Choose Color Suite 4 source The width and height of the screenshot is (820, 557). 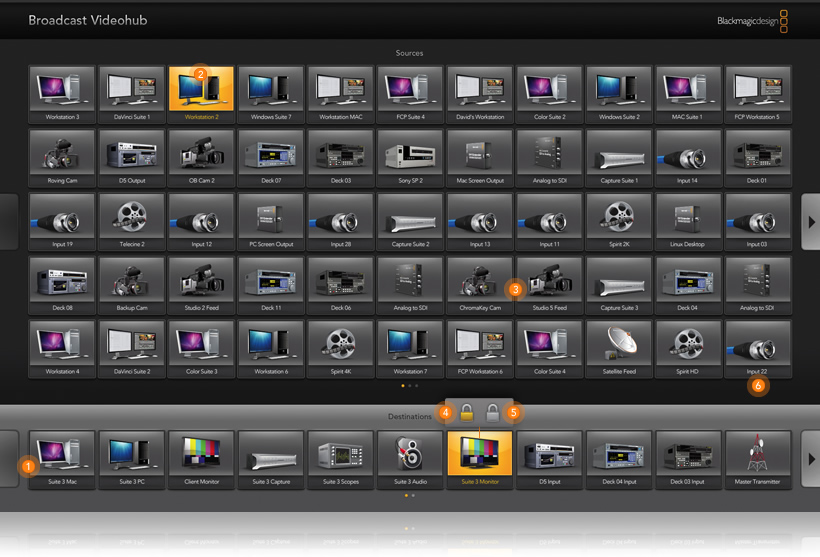[x=550, y=349]
